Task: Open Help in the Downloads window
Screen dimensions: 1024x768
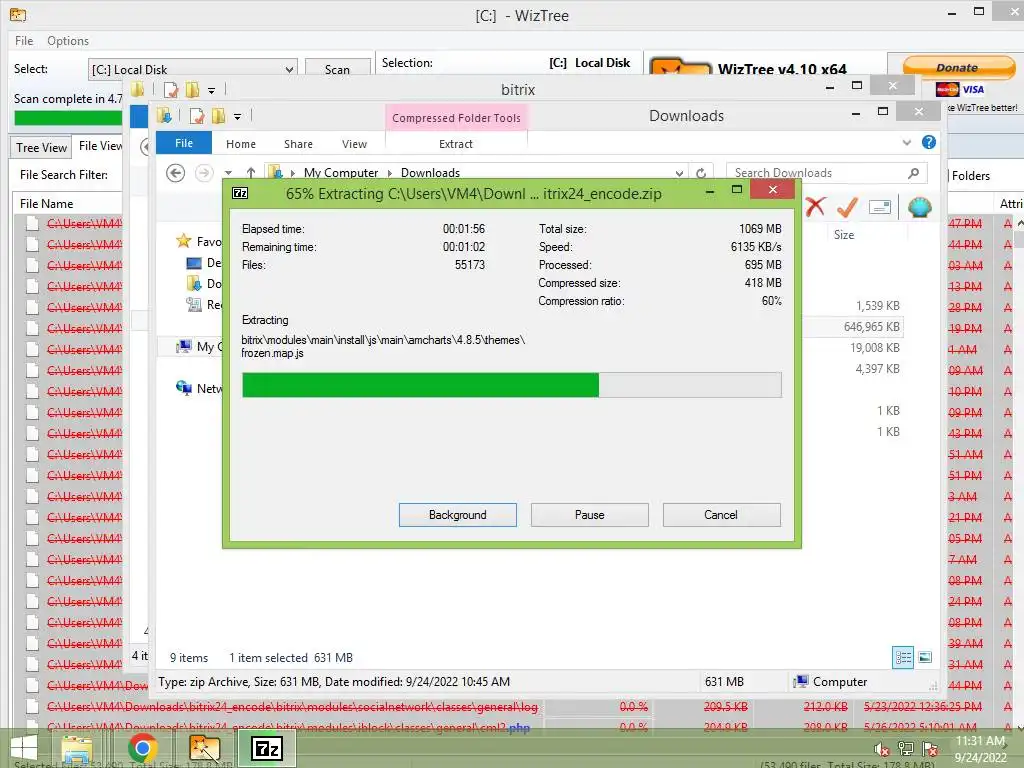Action: [929, 142]
